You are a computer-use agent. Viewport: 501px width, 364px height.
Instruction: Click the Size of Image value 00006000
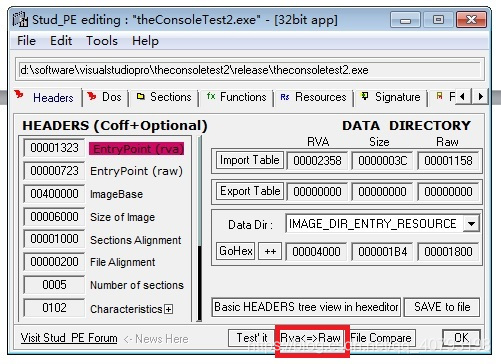pos(54,217)
